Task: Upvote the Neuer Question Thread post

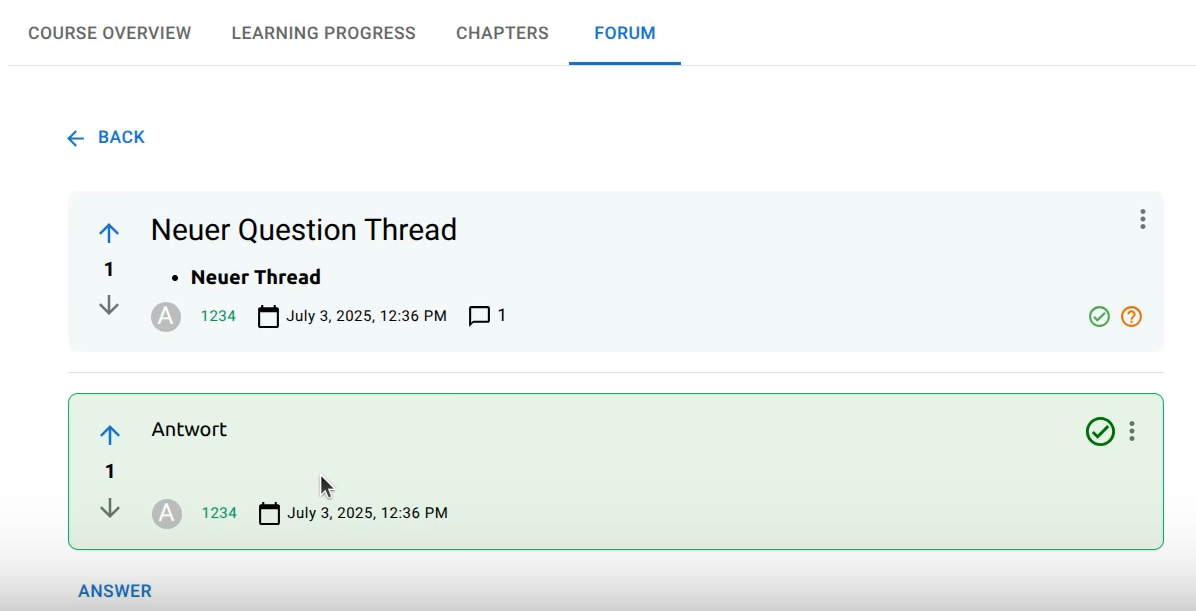Action: coord(109,233)
